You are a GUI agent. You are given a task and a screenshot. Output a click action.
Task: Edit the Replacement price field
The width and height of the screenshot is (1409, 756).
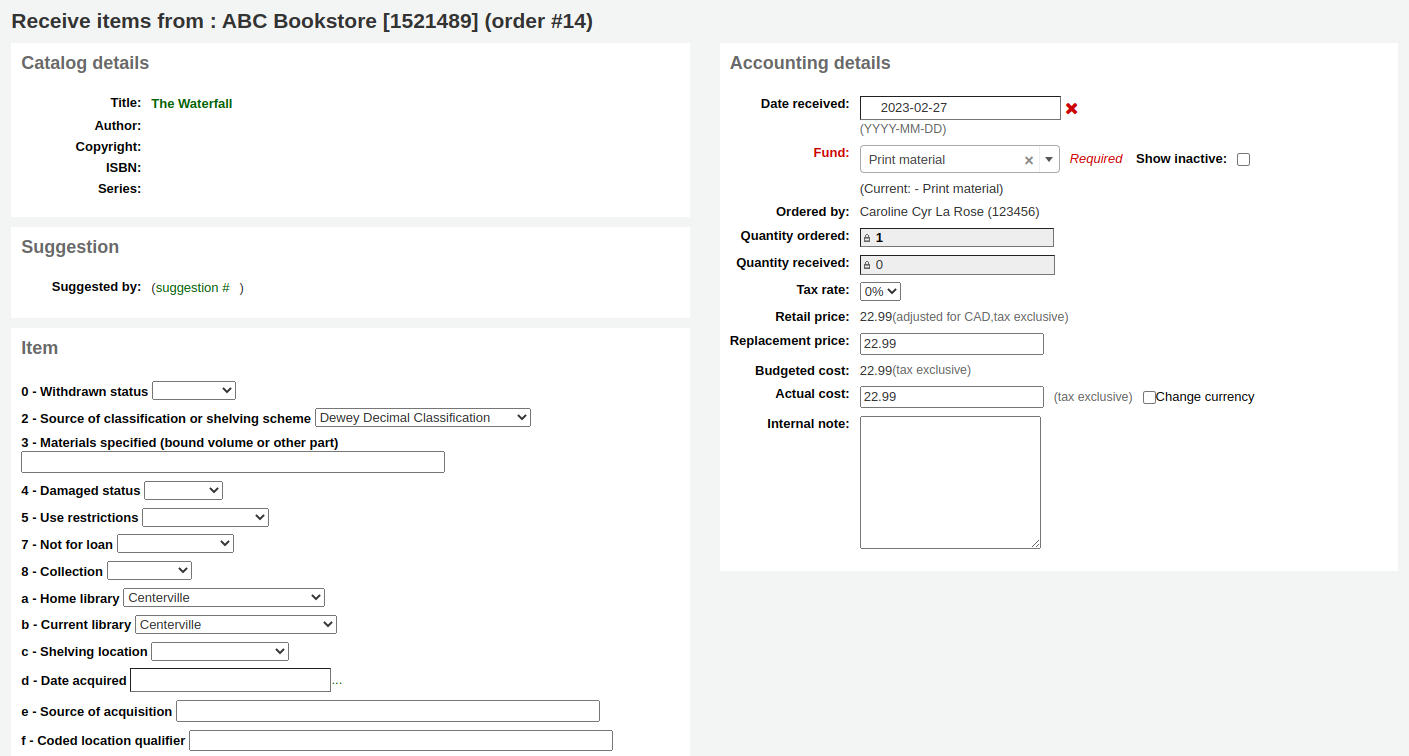coord(950,343)
